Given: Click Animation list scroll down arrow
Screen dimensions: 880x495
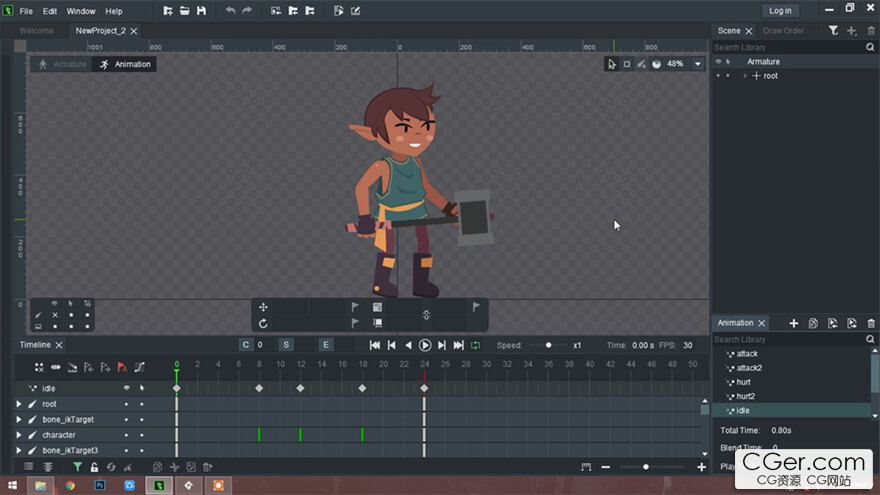Looking at the screenshot, I should [875, 416].
